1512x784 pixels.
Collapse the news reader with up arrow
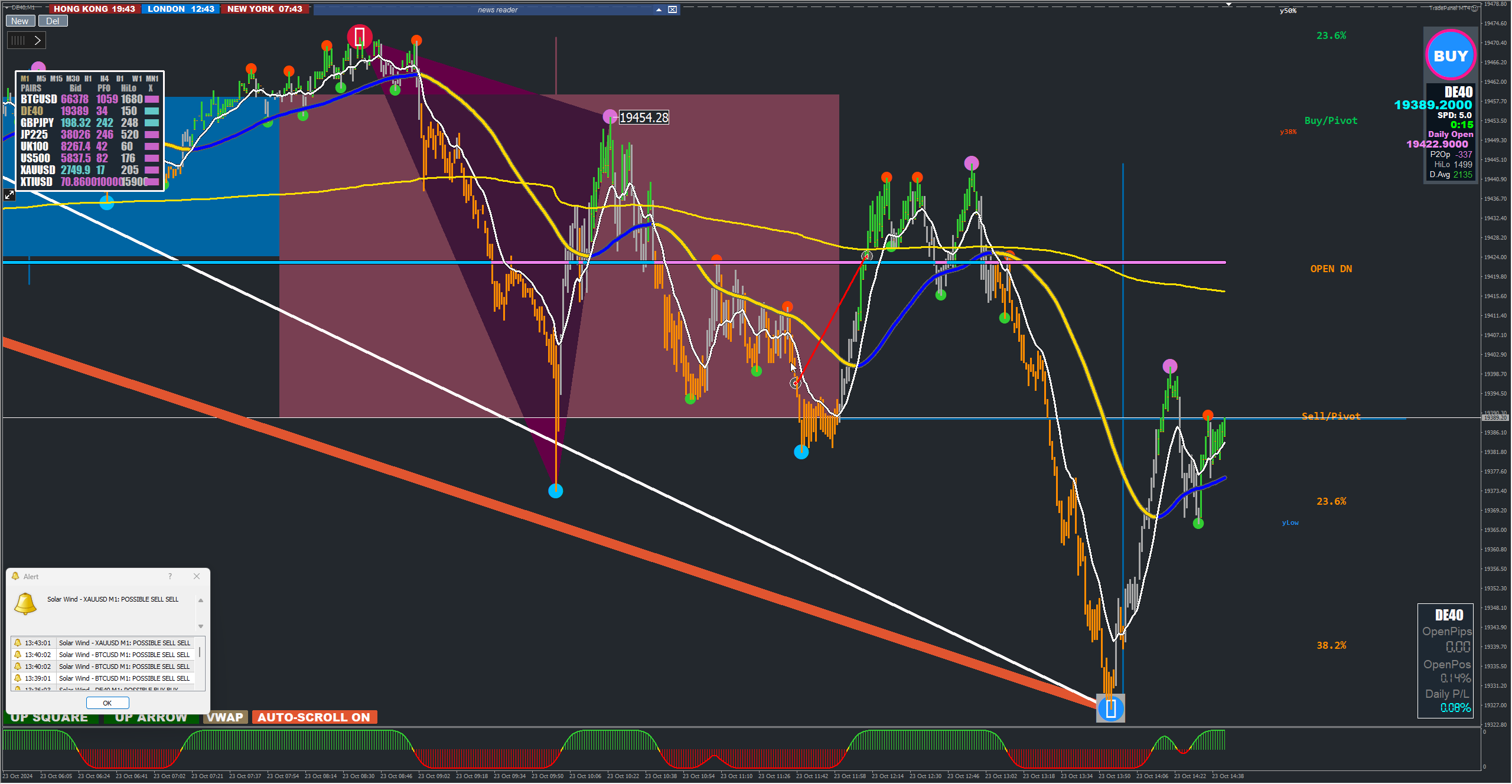[659, 9]
